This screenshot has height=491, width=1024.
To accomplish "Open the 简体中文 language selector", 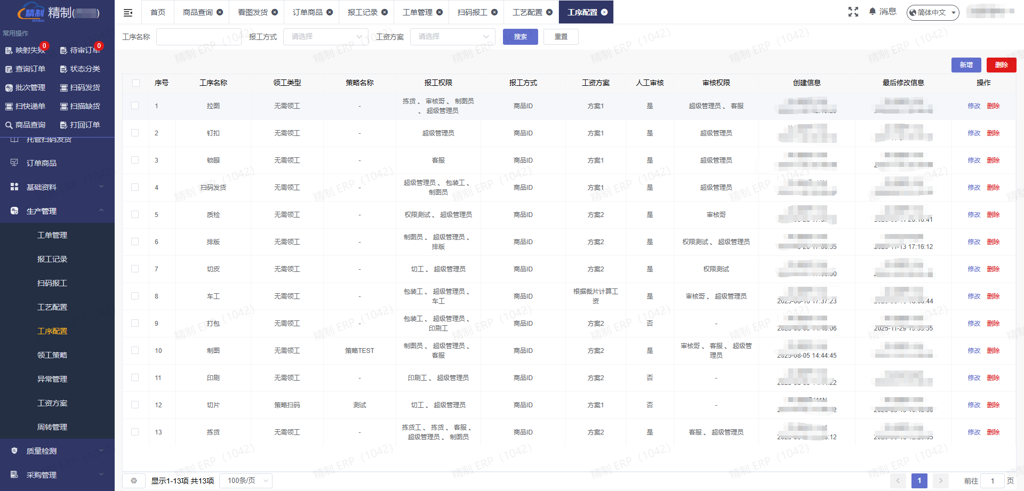I will [x=932, y=12].
